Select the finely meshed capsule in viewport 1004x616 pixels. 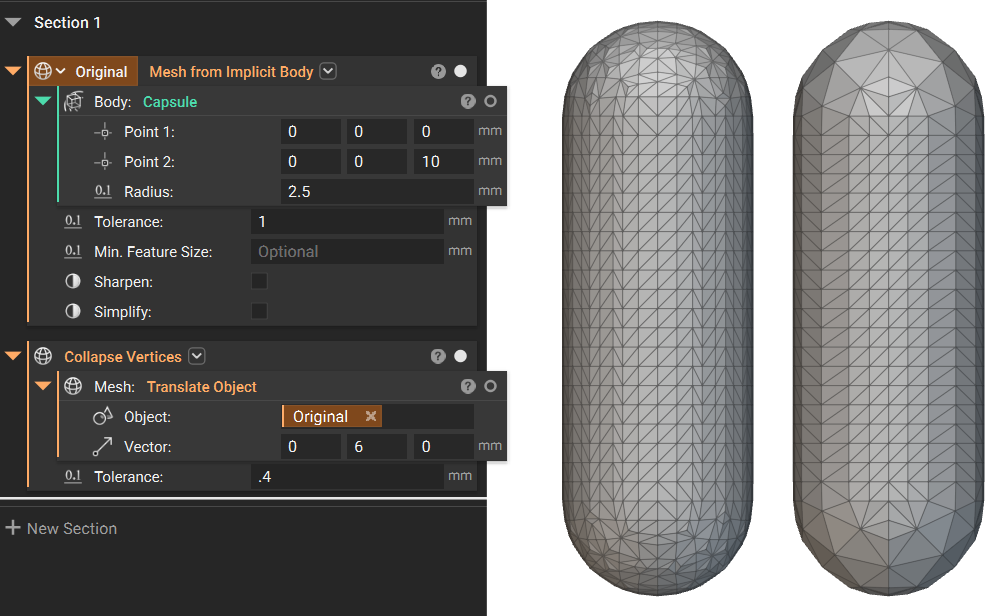tap(658, 308)
